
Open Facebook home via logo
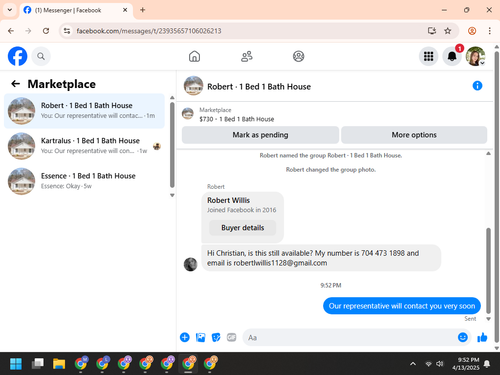click(17, 56)
